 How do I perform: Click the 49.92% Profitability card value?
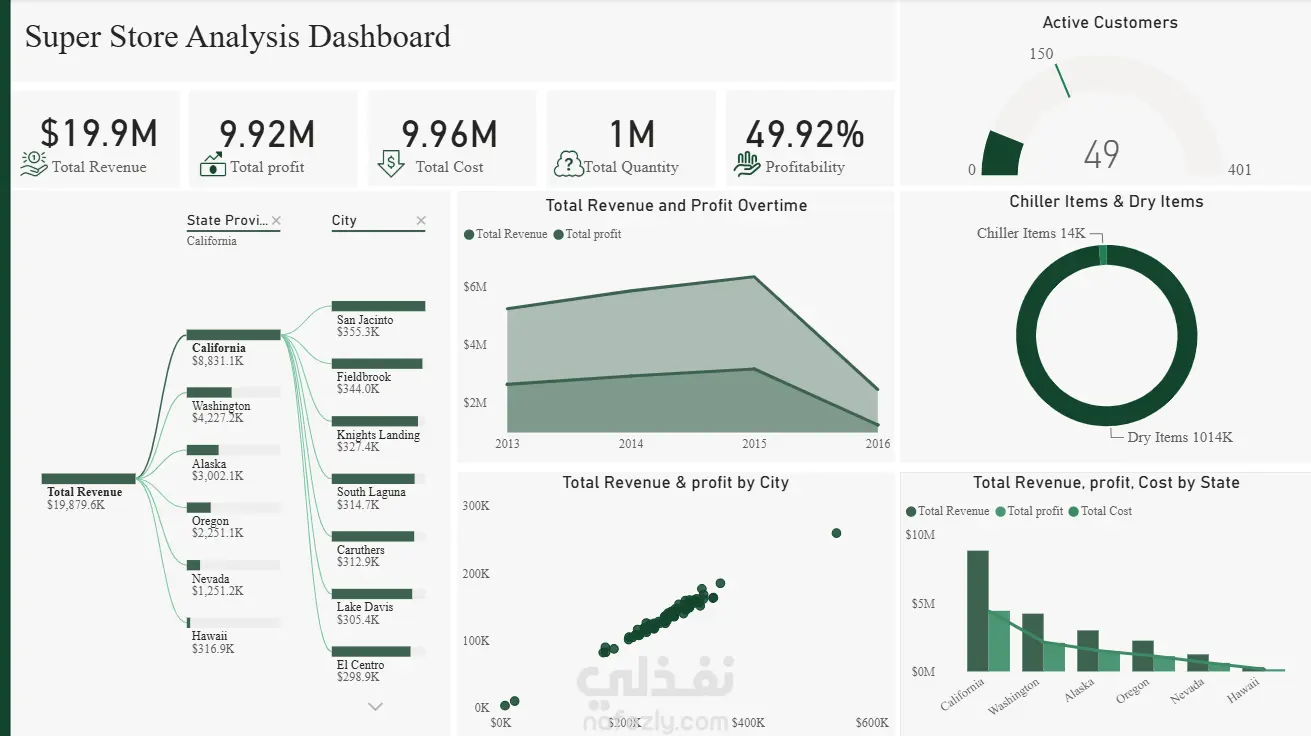pyautogui.click(x=804, y=133)
